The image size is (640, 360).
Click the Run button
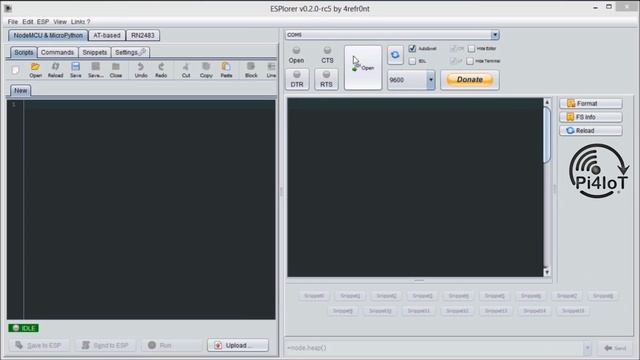(x=172, y=345)
